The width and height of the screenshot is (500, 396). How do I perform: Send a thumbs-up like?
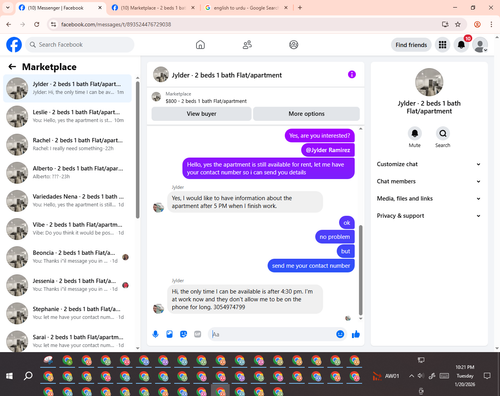(356, 334)
